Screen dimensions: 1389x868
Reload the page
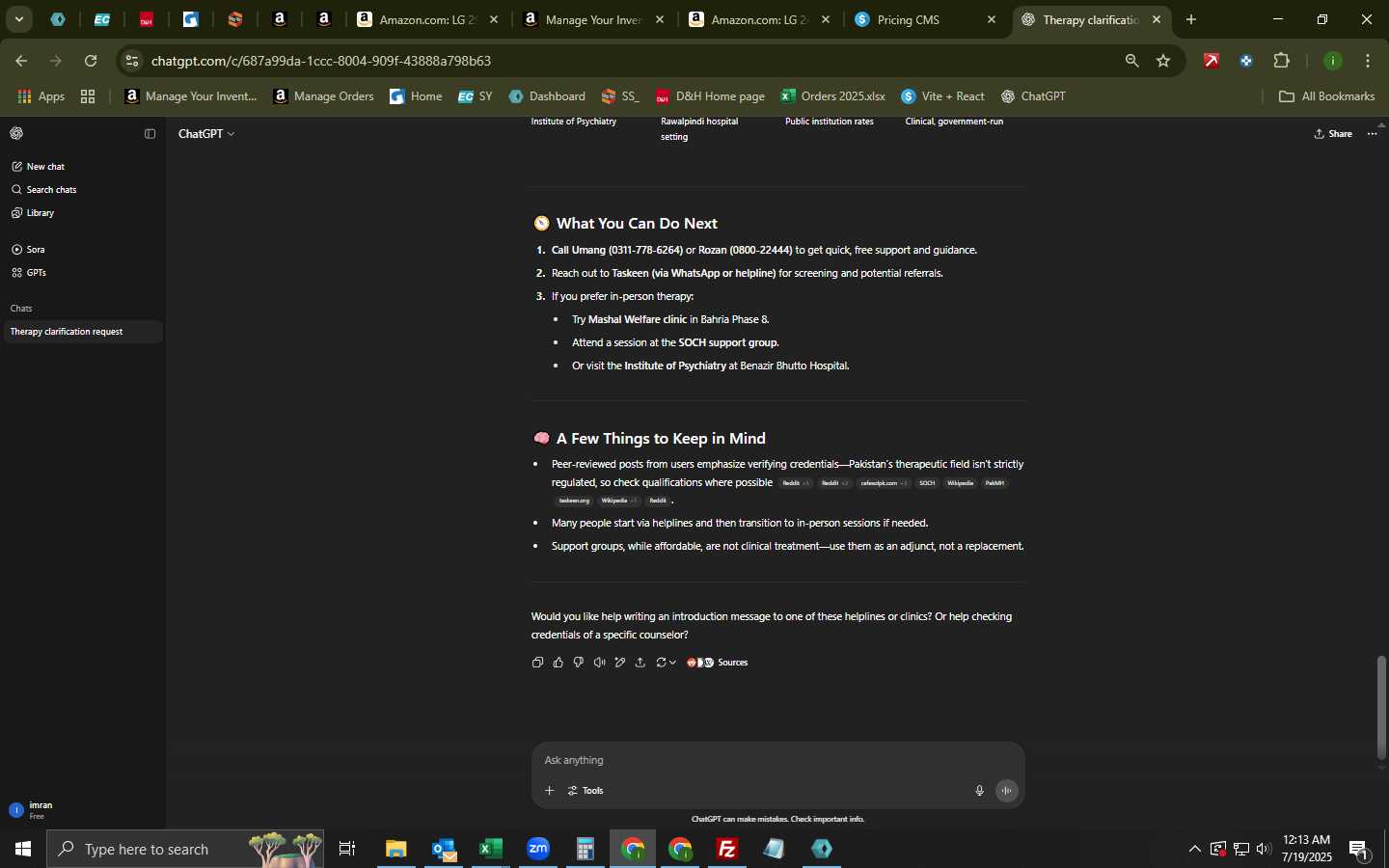(91, 61)
